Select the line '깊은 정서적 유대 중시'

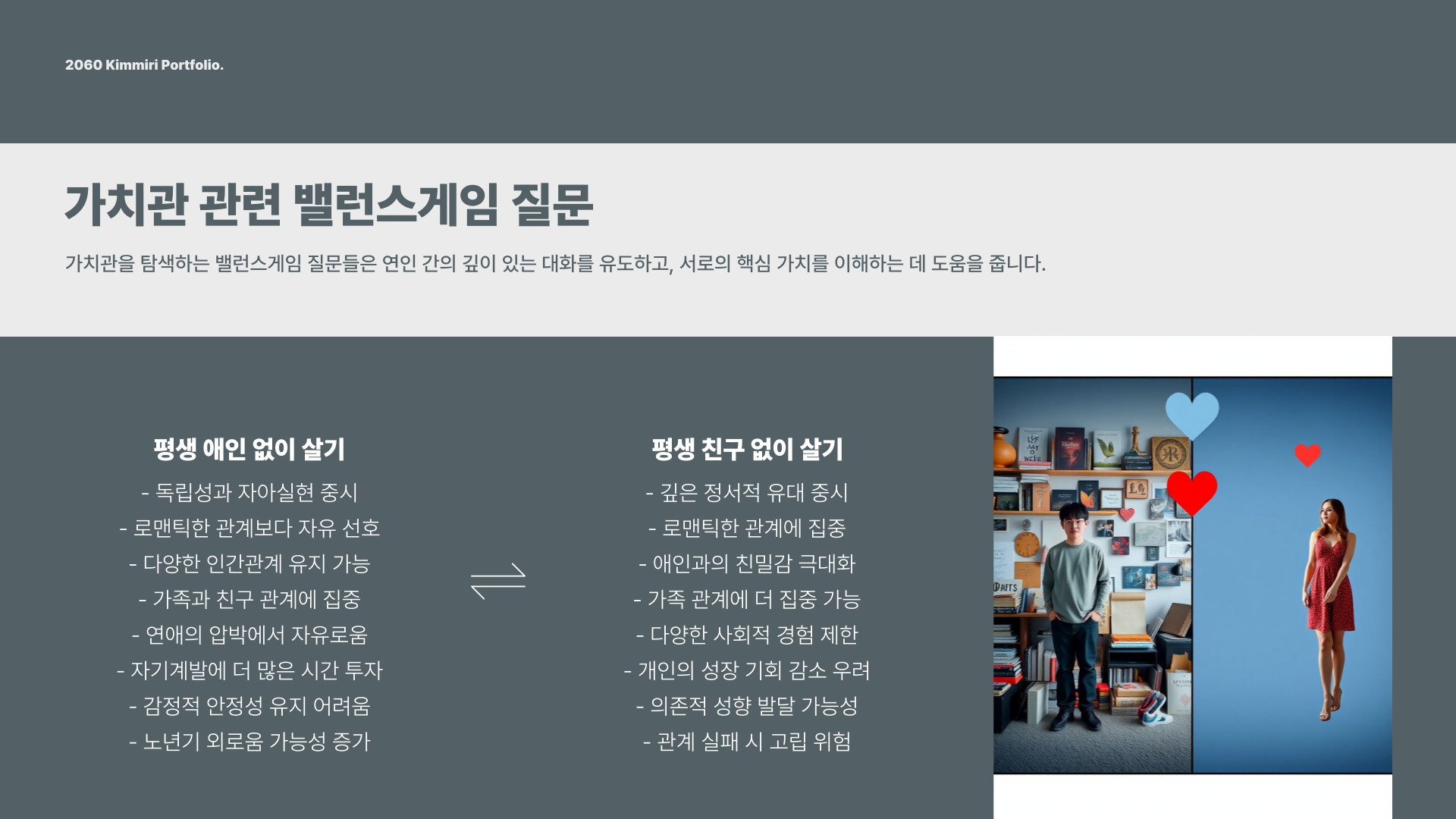747,493
